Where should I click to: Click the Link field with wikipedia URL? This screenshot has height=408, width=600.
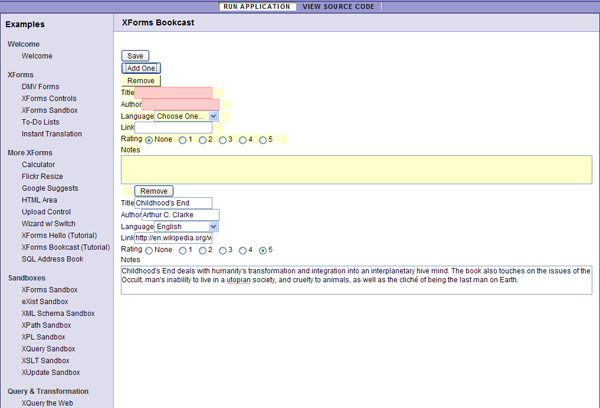click(x=173, y=238)
